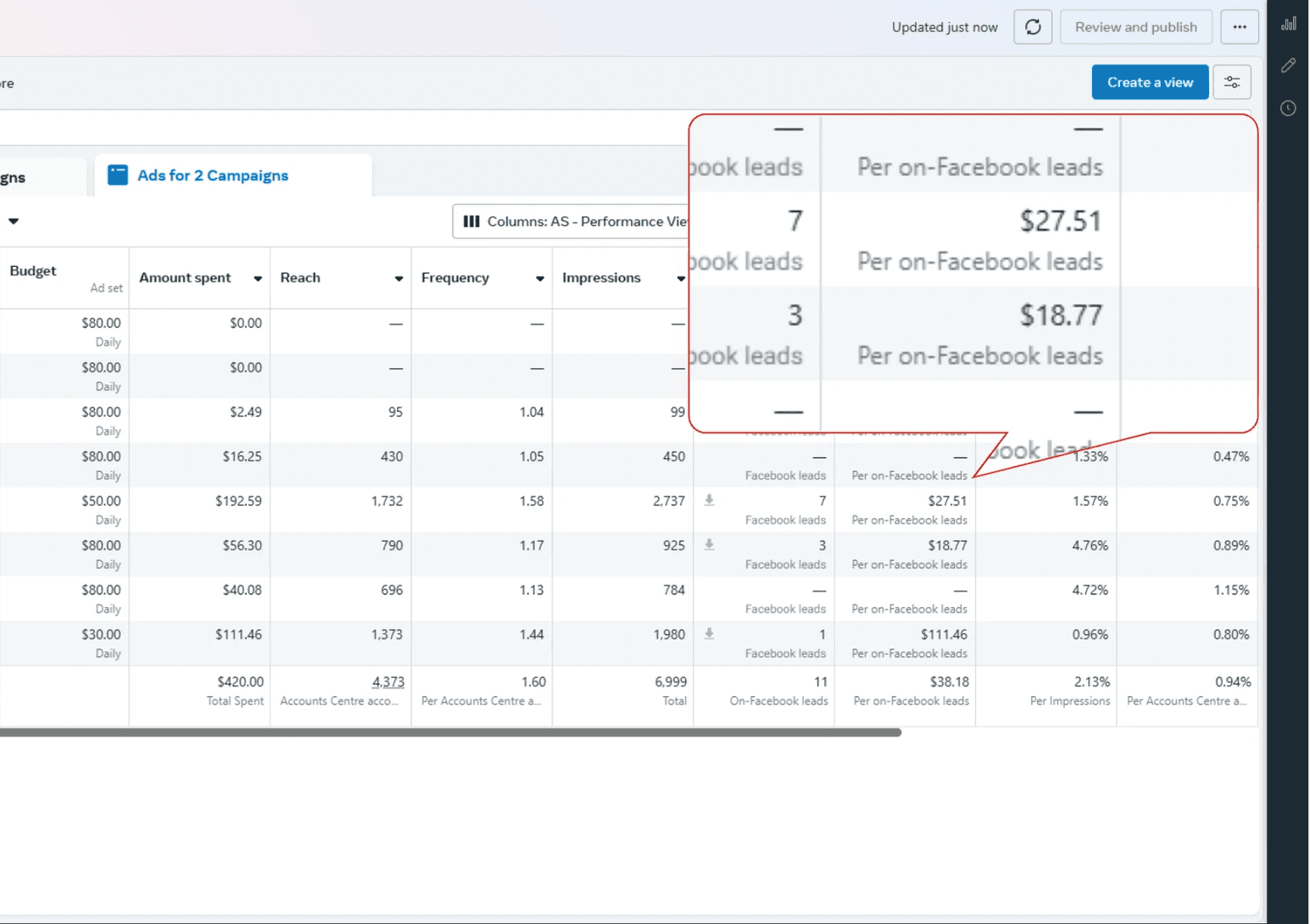Click Review and publish button
This screenshot has width=1310, height=924.
[x=1135, y=27]
